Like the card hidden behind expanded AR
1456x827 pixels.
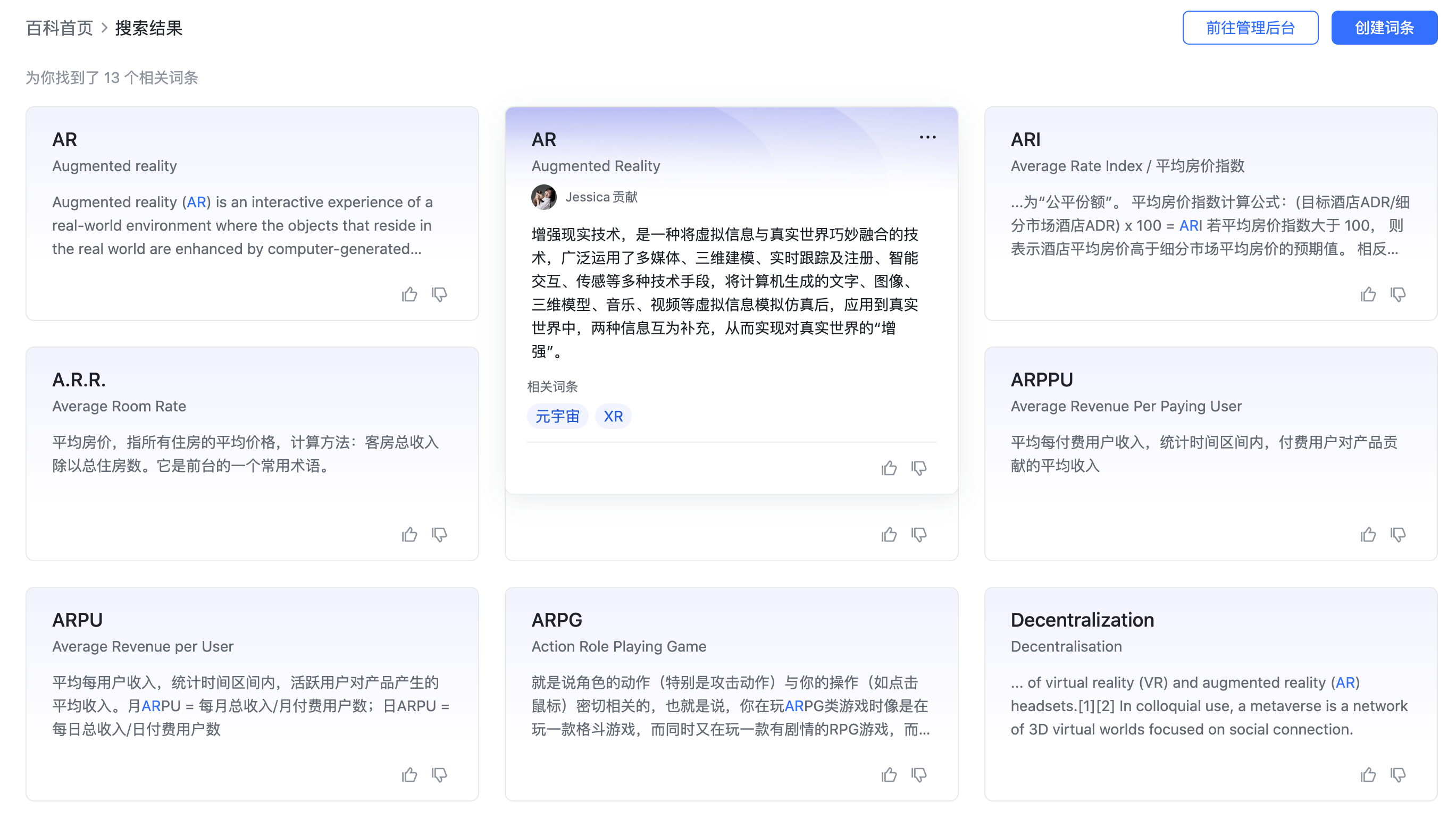[x=889, y=535]
